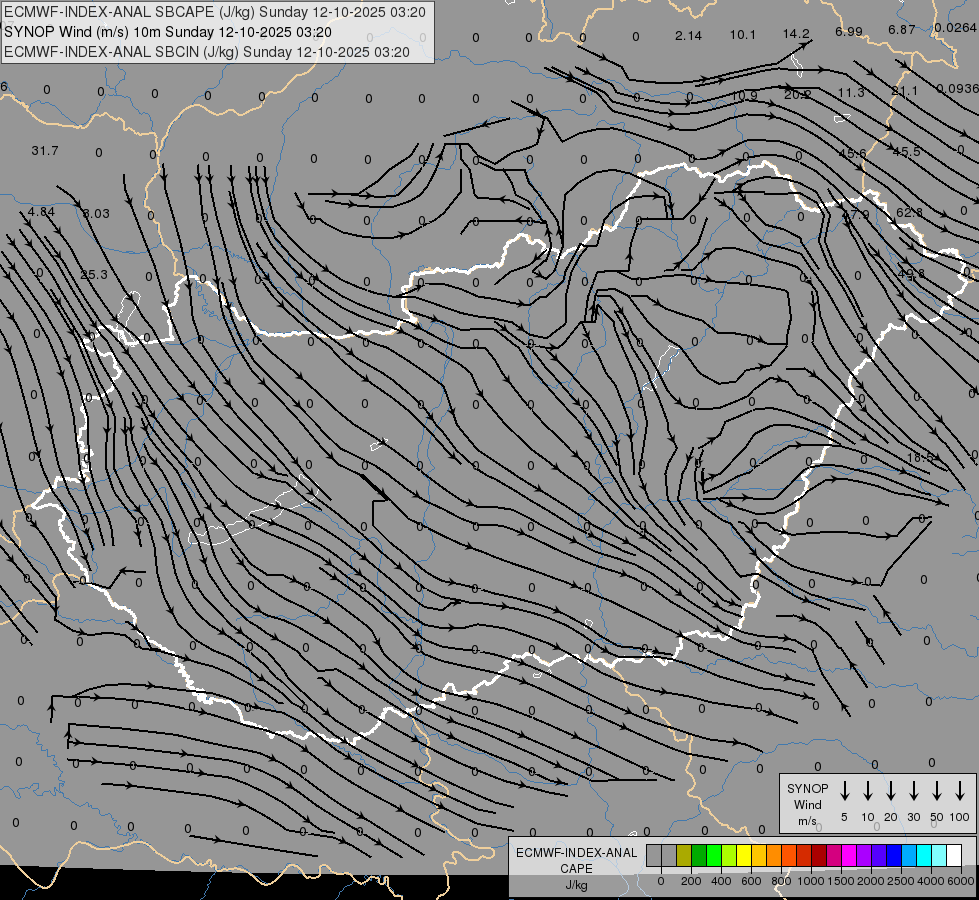979x900 pixels.
Task: Click the 10.1 CAPE value on map
Action: 743,34
